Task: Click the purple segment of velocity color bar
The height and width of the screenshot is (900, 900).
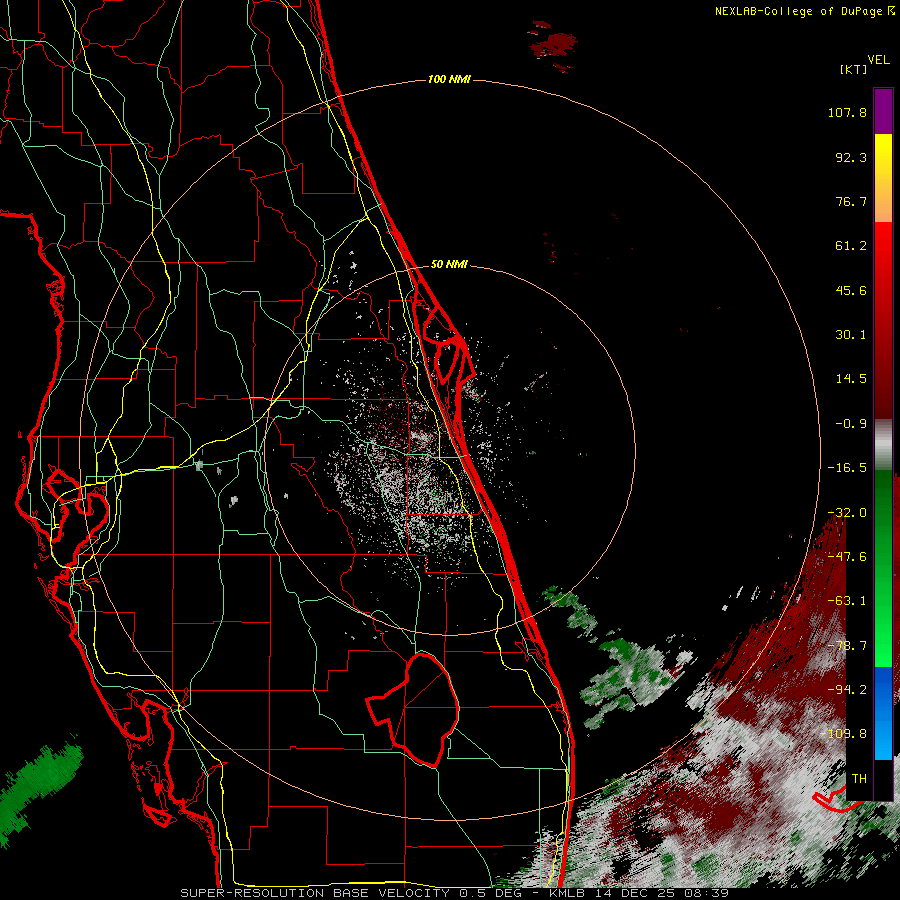Action: coord(883,111)
